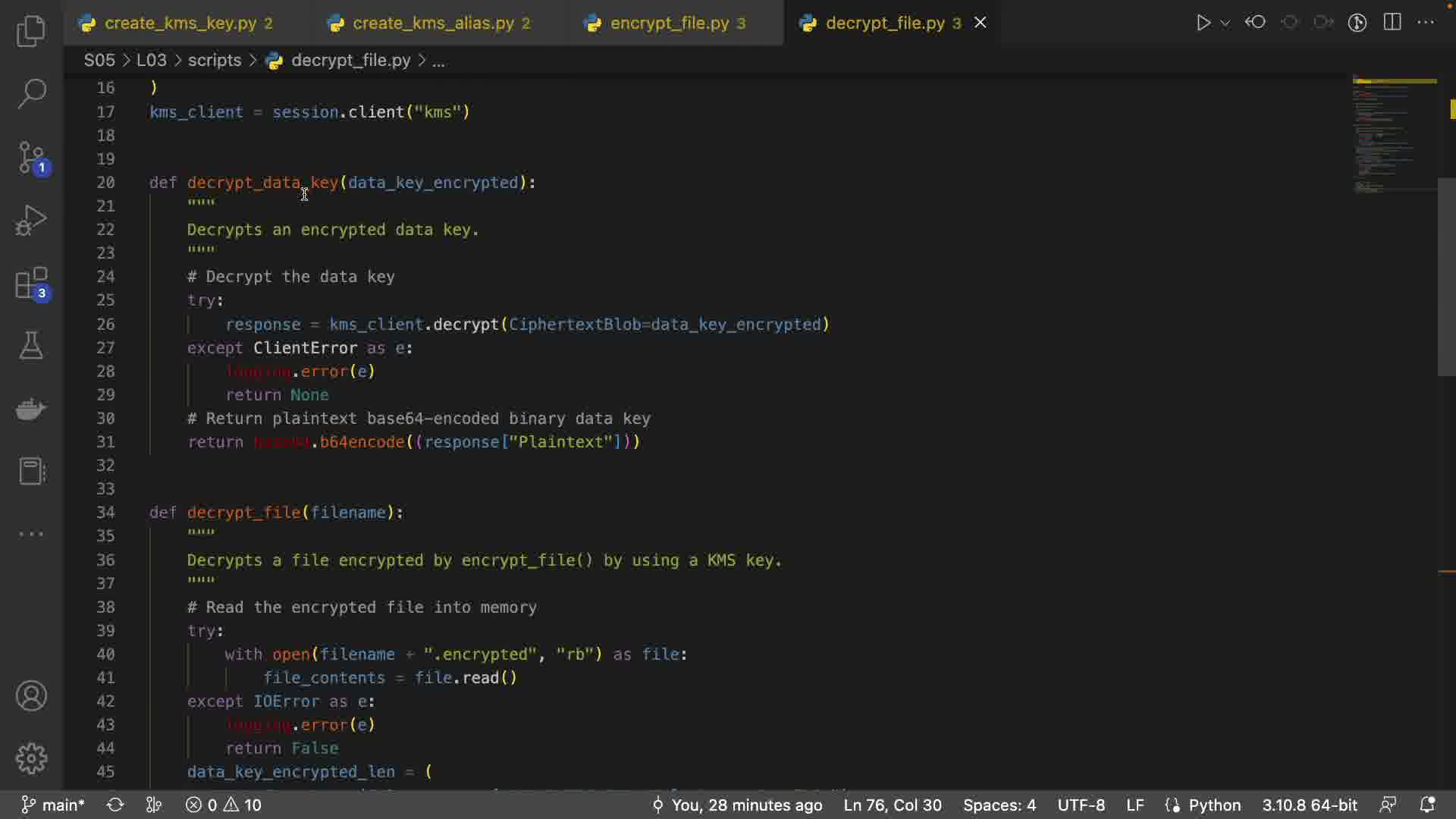Click the vertical scrollbar thumb
This screenshot has width=1456, height=819.
1446,277
